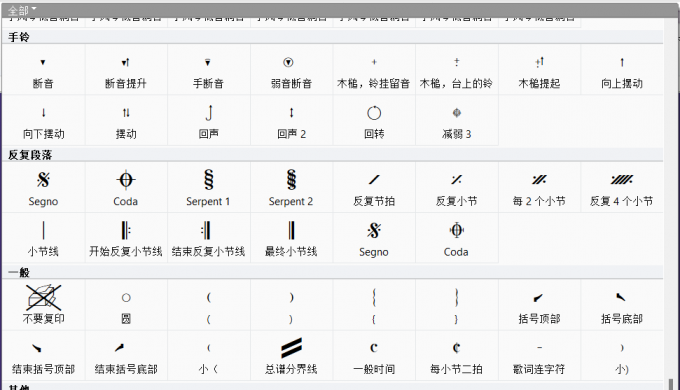Select the 不要复印 symbol
This screenshot has width=680, height=390.
coord(43,305)
